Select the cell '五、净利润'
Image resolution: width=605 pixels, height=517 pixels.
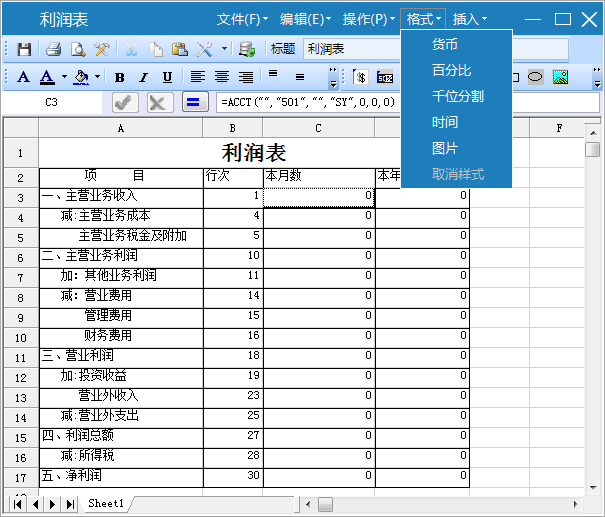[x=121, y=478]
